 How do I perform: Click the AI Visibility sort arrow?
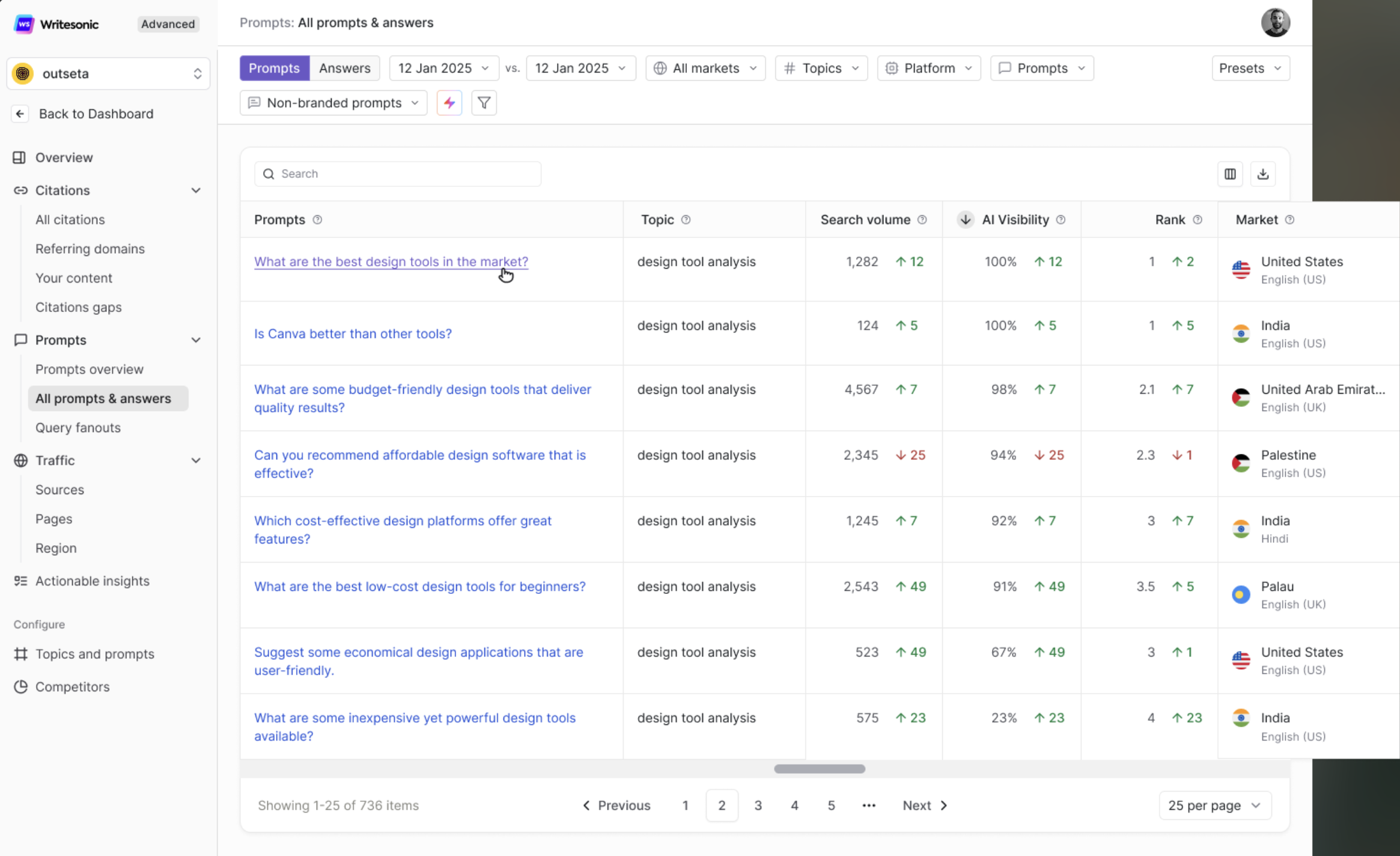(x=965, y=219)
